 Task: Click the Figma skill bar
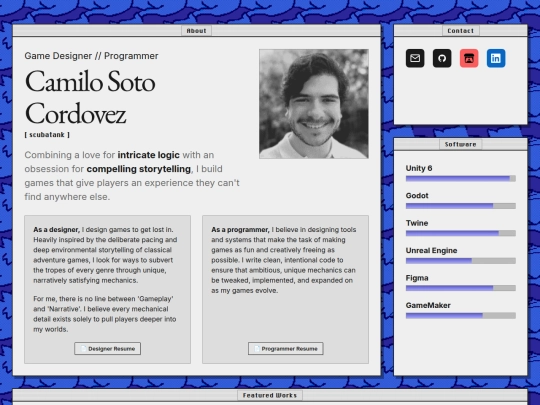coord(461,288)
